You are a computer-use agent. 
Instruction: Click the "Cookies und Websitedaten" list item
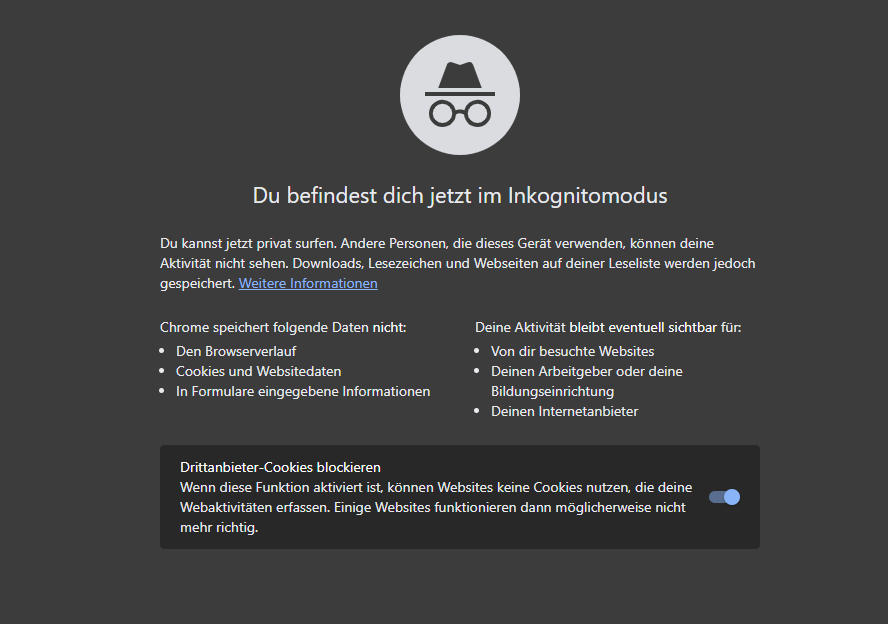click(258, 371)
